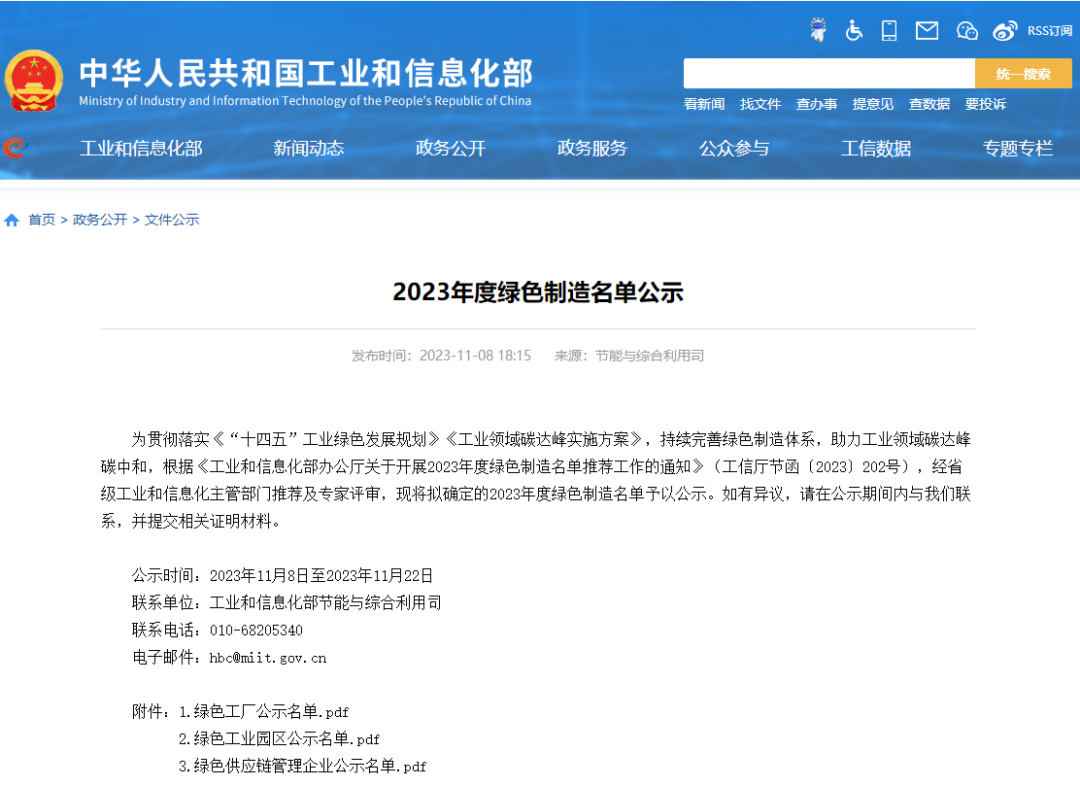Open the 政务公开 navigation menu
The width and height of the screenshot is (1080, 786).
point(450,148)
